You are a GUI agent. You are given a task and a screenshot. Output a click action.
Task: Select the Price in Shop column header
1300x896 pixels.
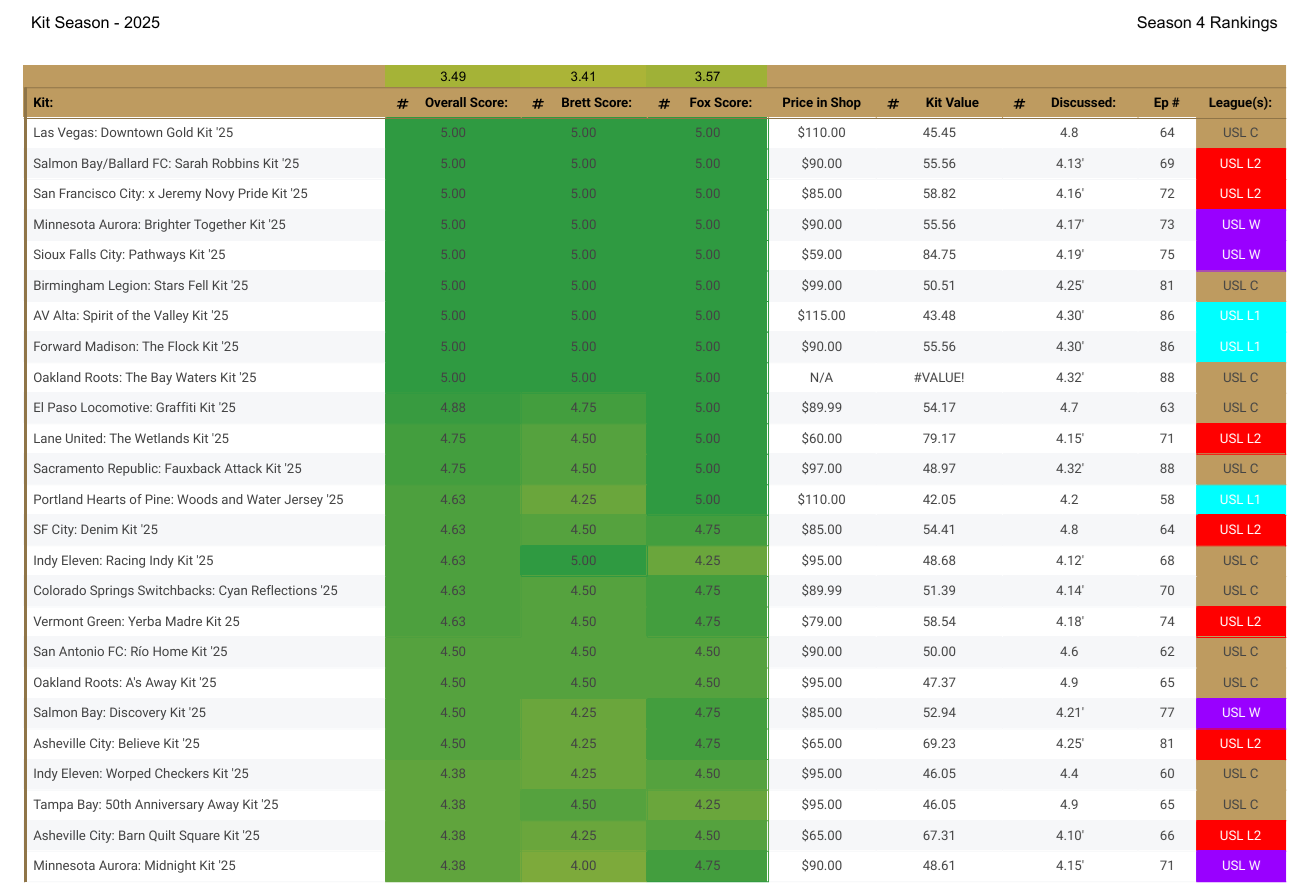821,103
